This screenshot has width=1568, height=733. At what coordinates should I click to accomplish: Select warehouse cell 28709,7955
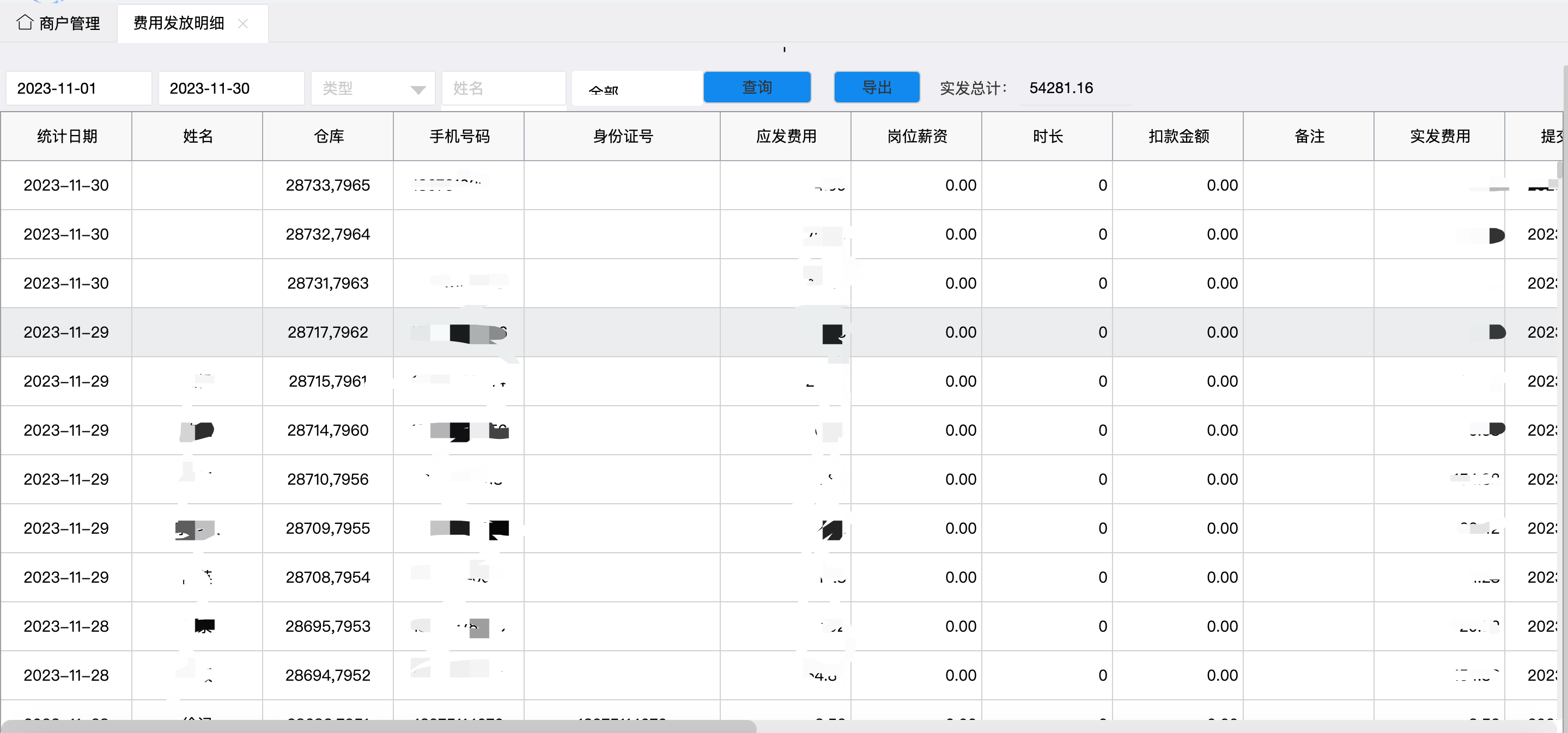[328, 529]
